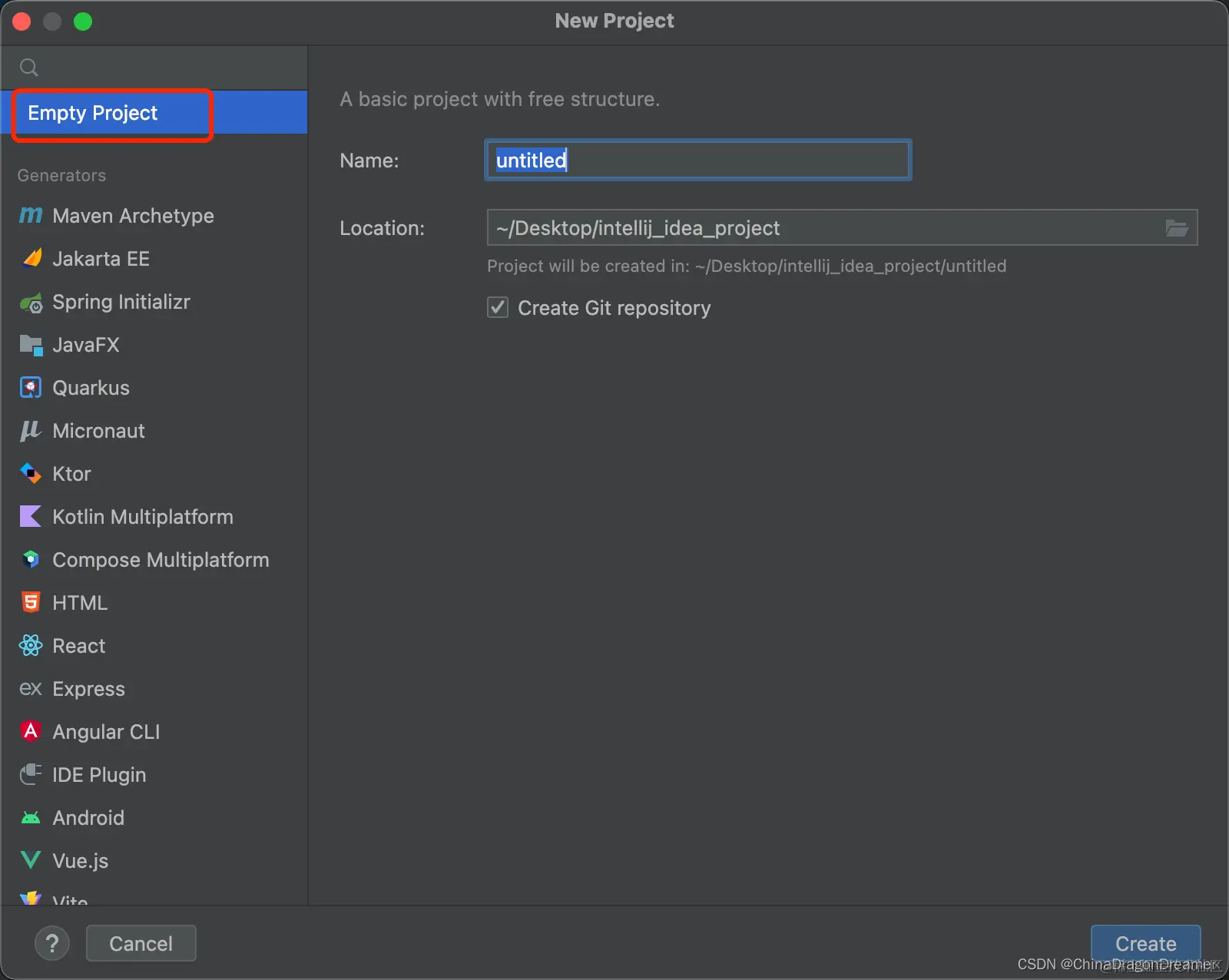Image resolution: width=1229 pixels, height=980 pixels.
Task: Click the HTML5 shield icon
Action: pos(31,603)
